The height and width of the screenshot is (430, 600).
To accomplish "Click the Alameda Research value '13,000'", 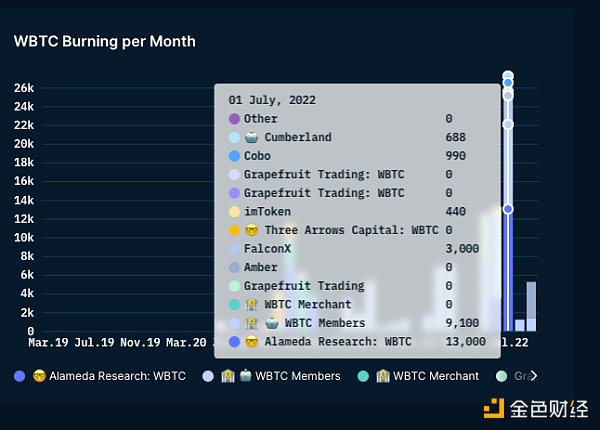I will click(465, 342).
